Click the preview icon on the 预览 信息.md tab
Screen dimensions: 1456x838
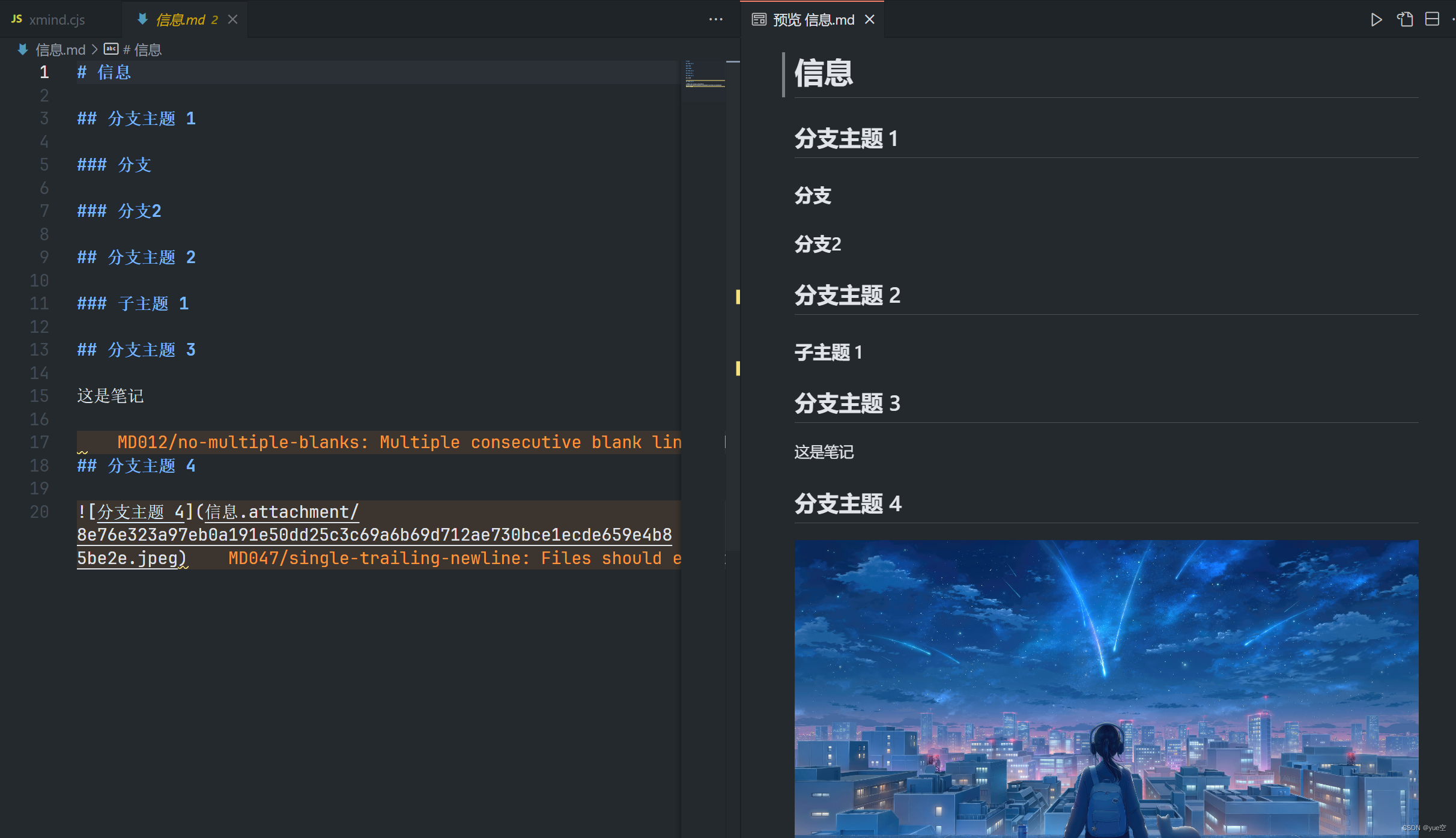[x=758, y=19]
